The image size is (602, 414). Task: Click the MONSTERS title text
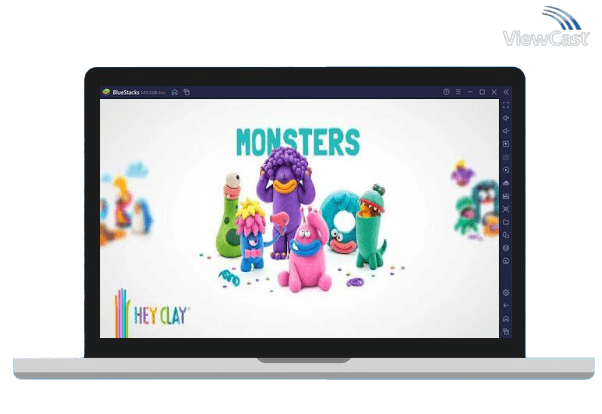pos(298,142)
